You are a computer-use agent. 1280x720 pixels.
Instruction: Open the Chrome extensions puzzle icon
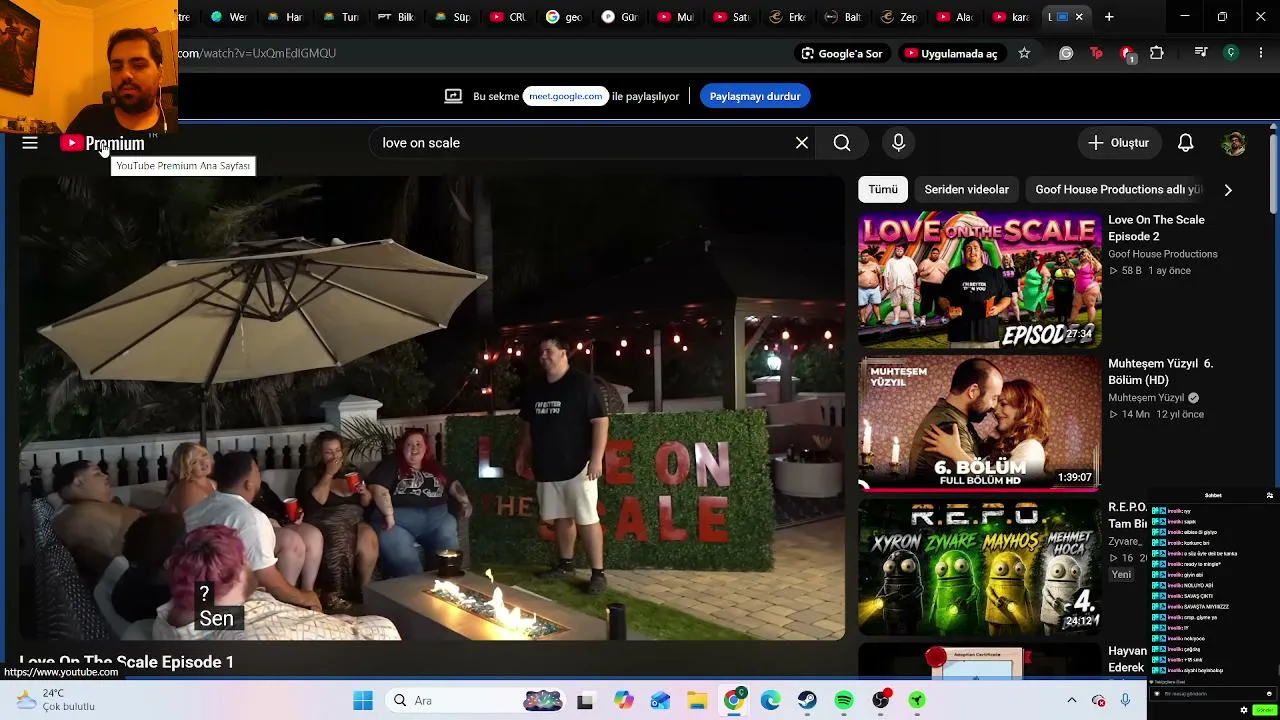click(x=1157, y=53)
